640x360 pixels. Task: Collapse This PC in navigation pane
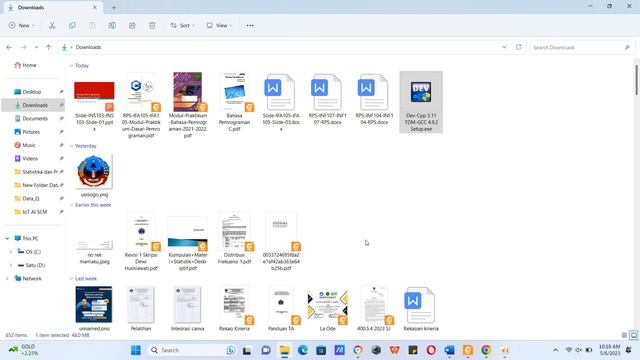7,238
